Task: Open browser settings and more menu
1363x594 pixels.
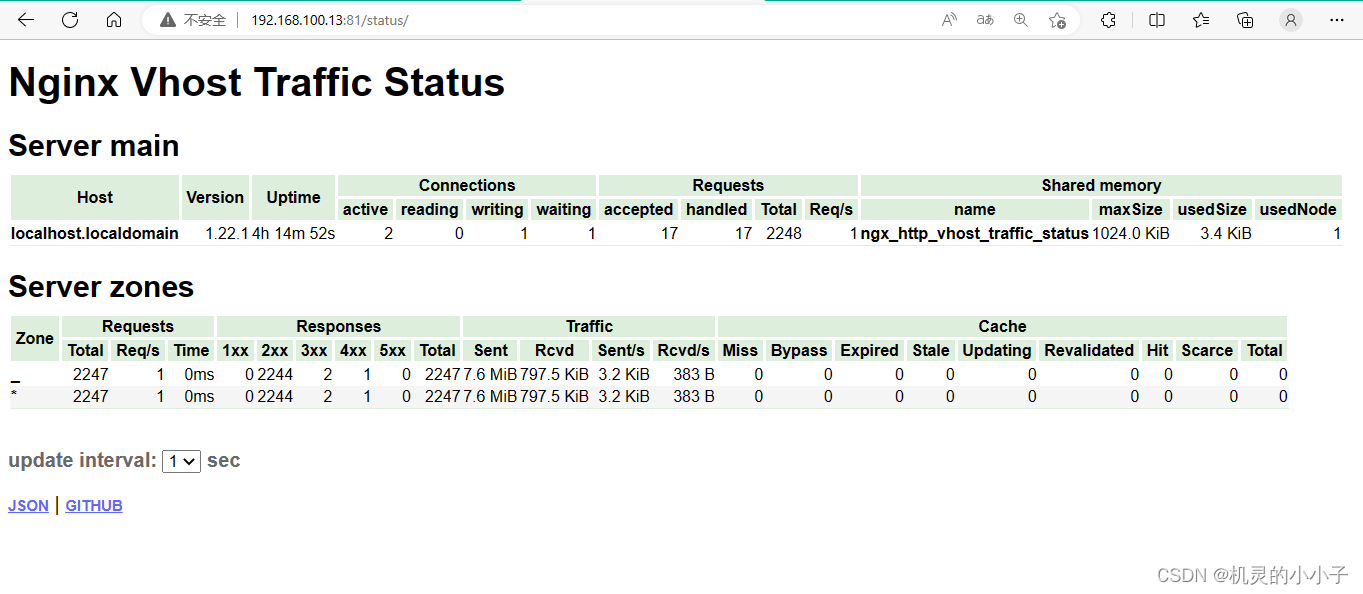Action: click(1337, 20)
